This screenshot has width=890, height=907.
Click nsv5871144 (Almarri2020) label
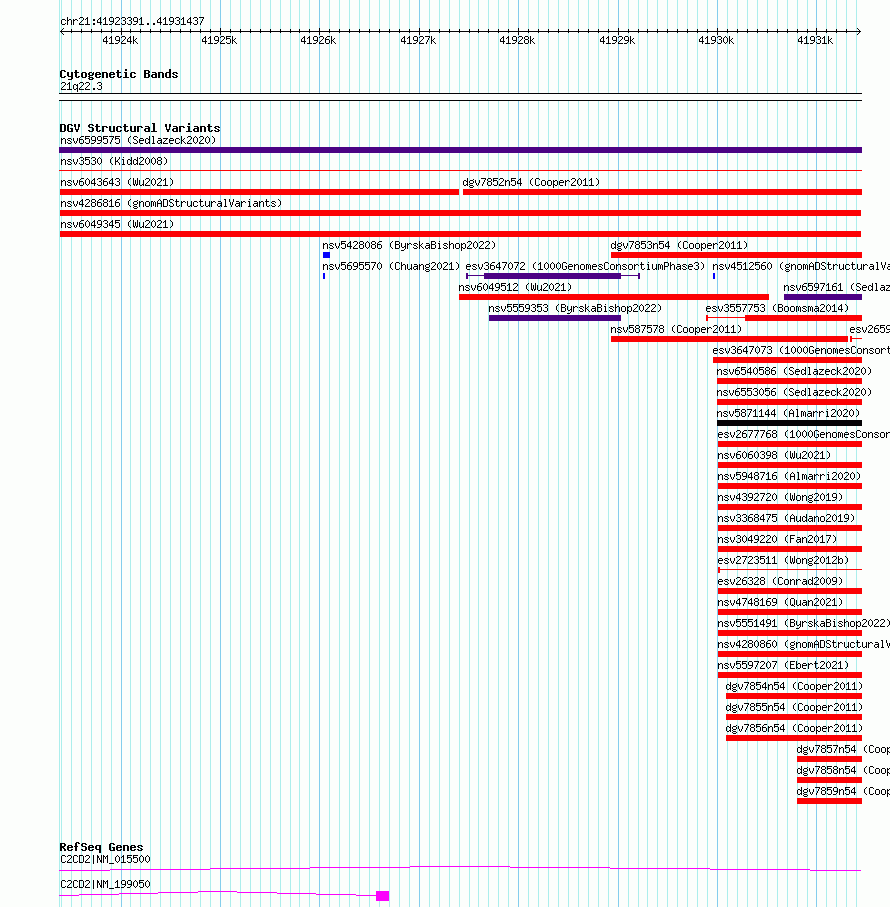point(788,413)
